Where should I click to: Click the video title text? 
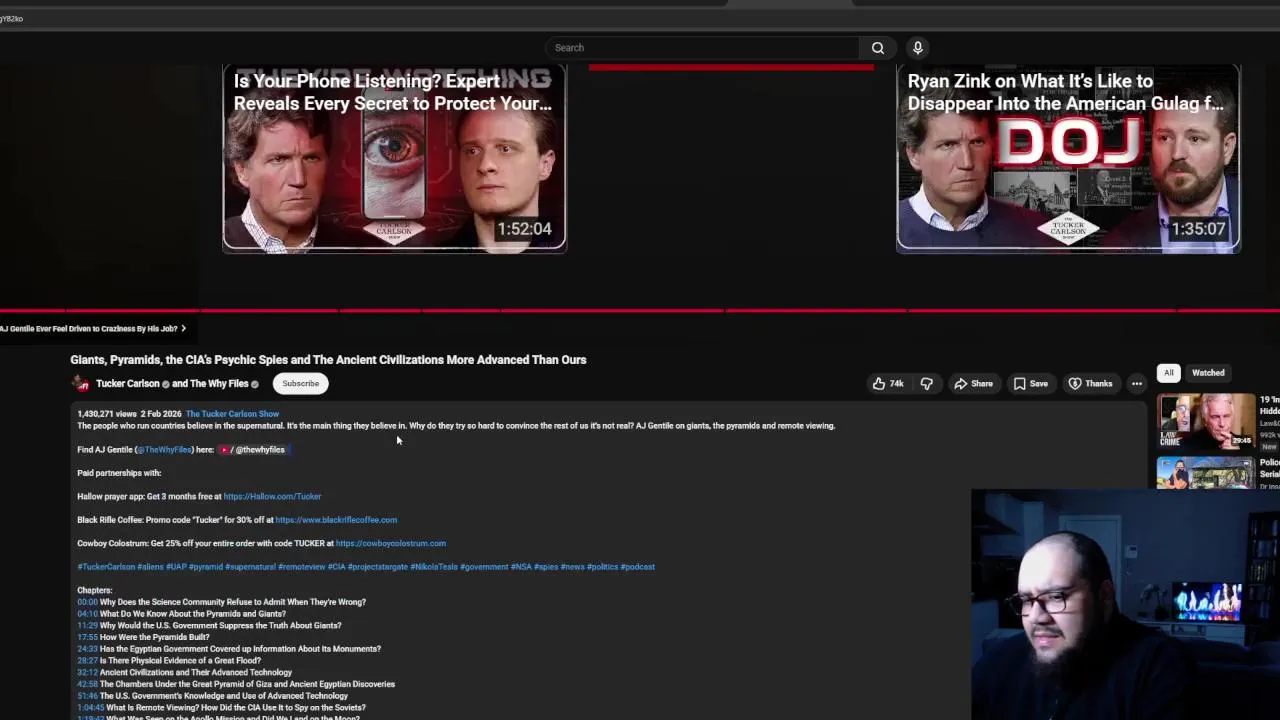(x=328, y=360)
